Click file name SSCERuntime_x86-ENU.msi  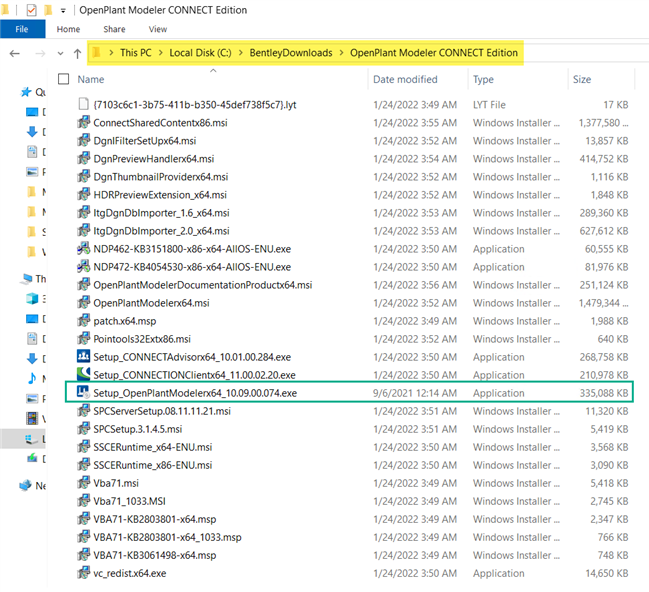(153, 465)
